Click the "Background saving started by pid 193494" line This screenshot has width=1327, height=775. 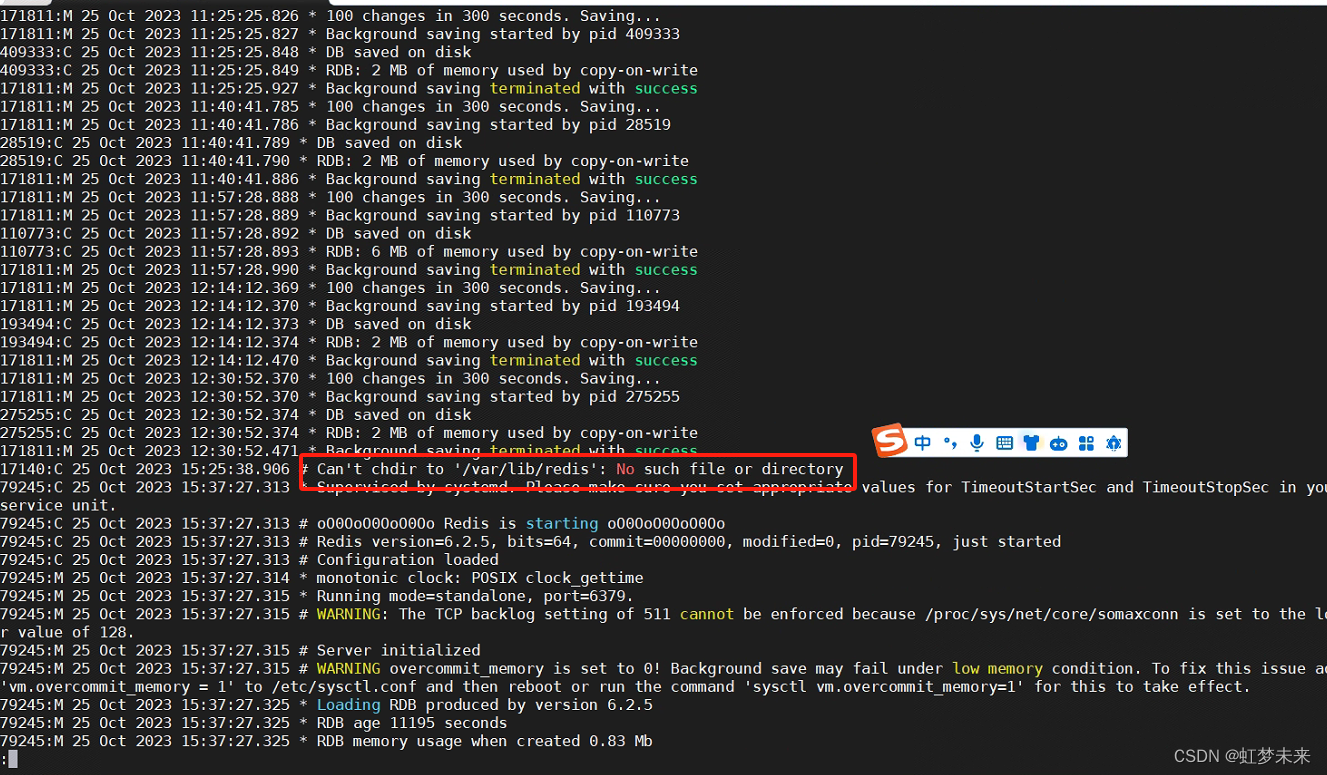pyautogui.click(x=340, y=306)
